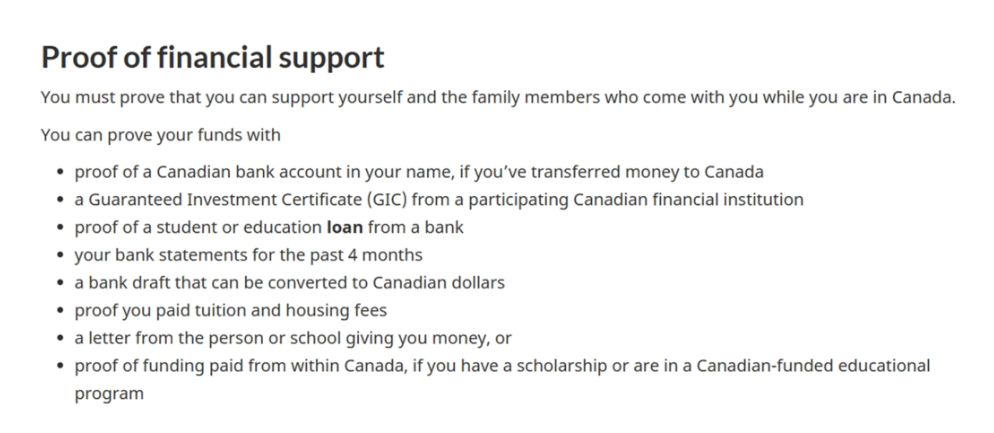Image resolution: width=994 pixels, height=433 pixels.
Task: Click the bank draft bullet item
Action: point(289,282)
